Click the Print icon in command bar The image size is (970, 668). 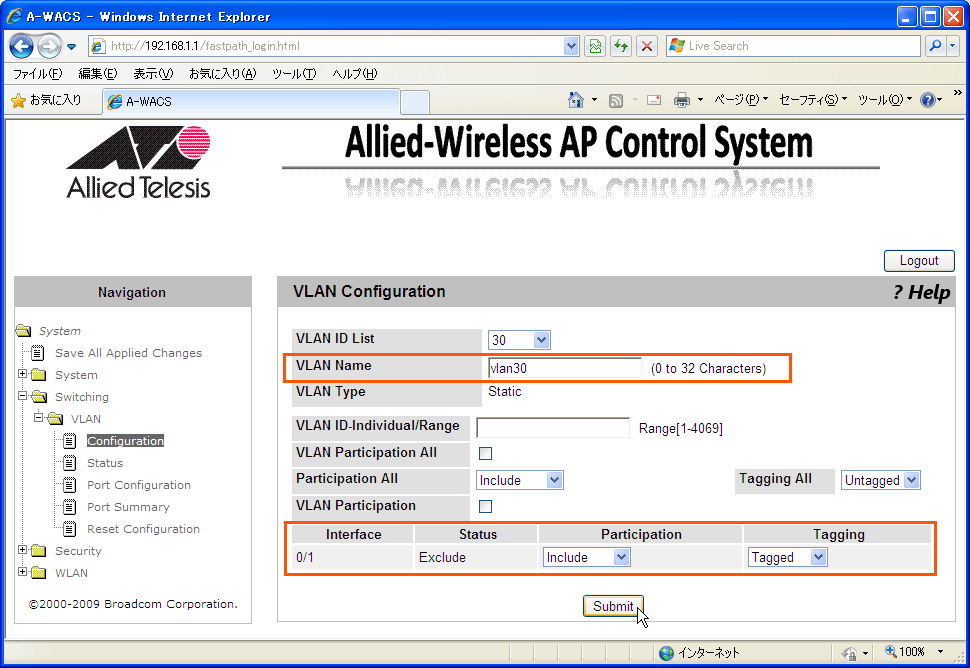[682, 100]
